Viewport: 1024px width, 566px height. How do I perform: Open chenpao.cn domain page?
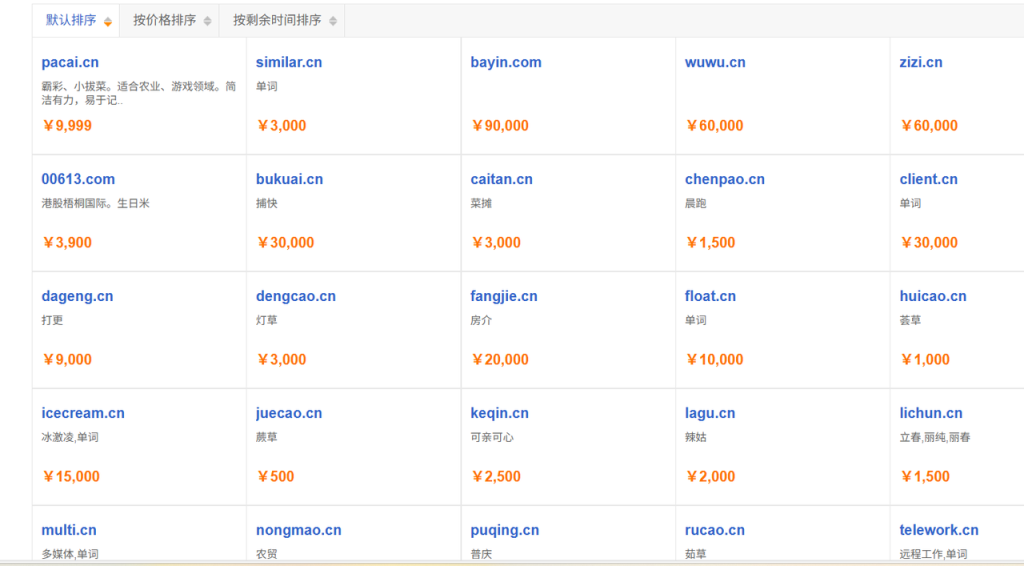724,179
